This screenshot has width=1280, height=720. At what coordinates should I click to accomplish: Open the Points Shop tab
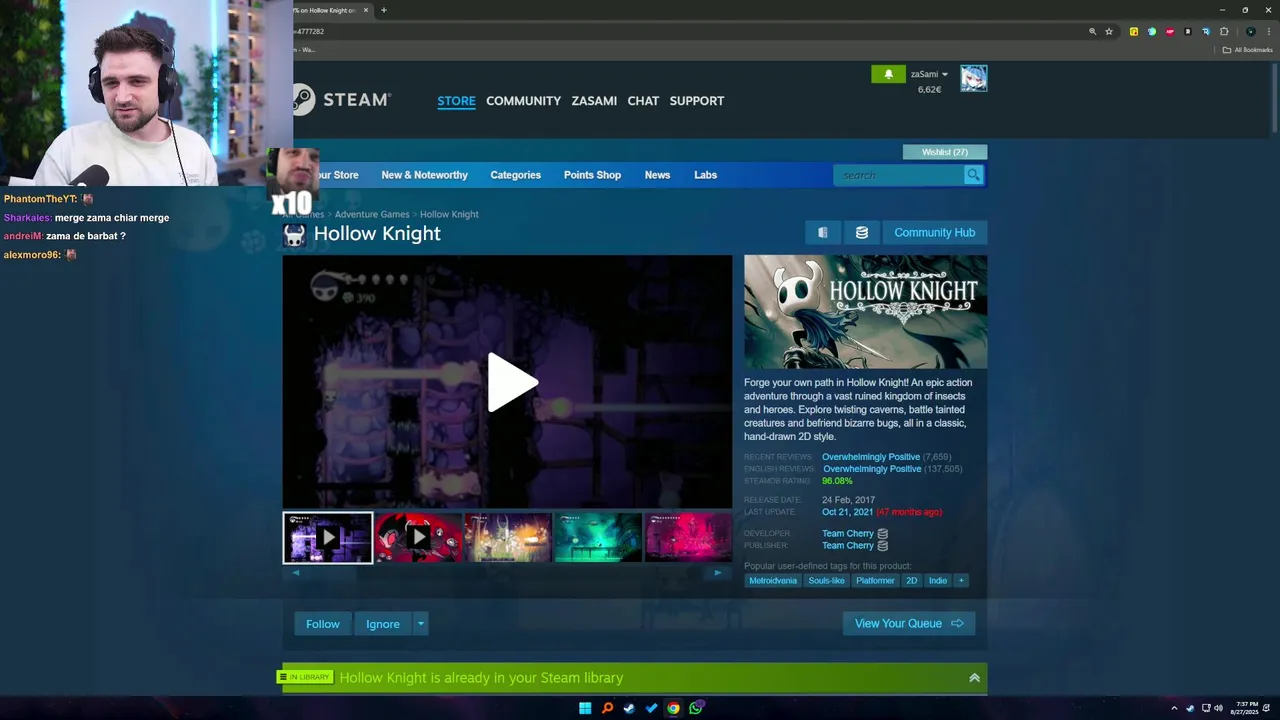[x=592, y=175]
